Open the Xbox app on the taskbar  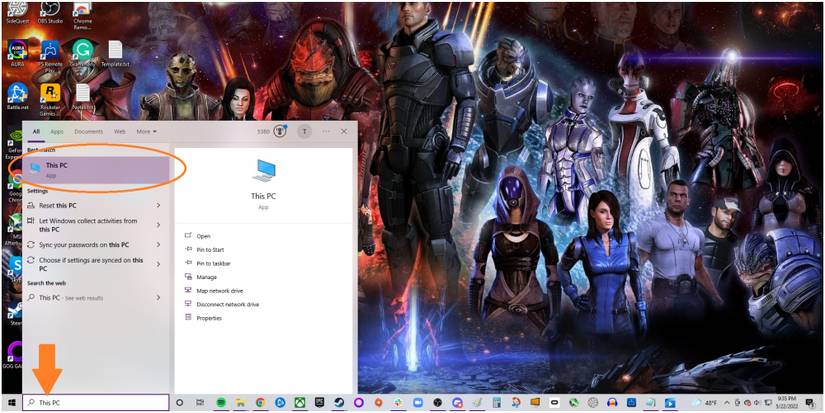(300, 402)
